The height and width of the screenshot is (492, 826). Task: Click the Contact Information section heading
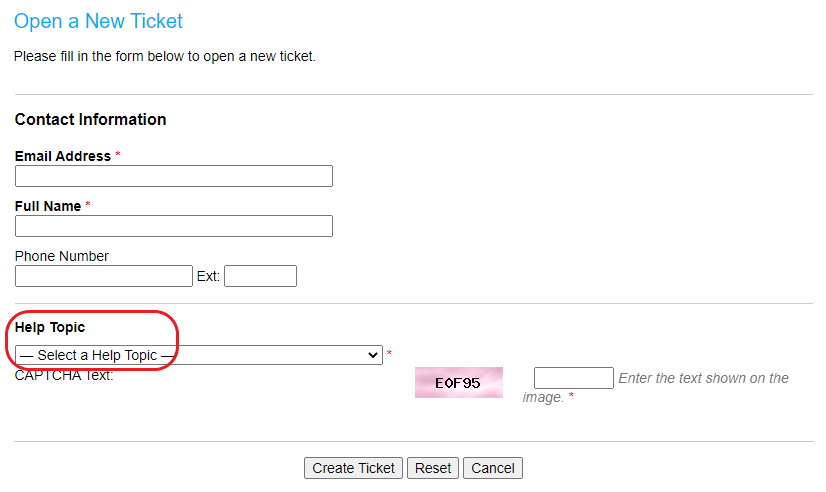[x=91, y=120]
